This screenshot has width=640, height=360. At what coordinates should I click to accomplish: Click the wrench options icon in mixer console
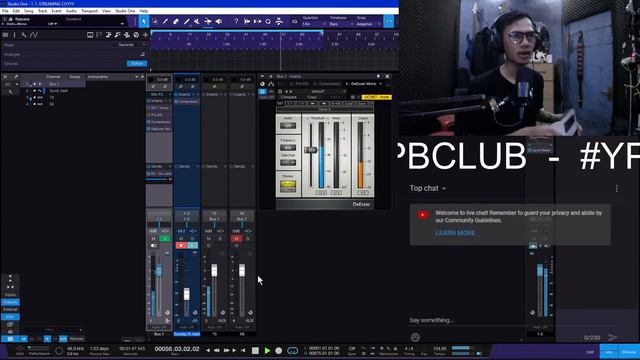(x=16, y=77)
